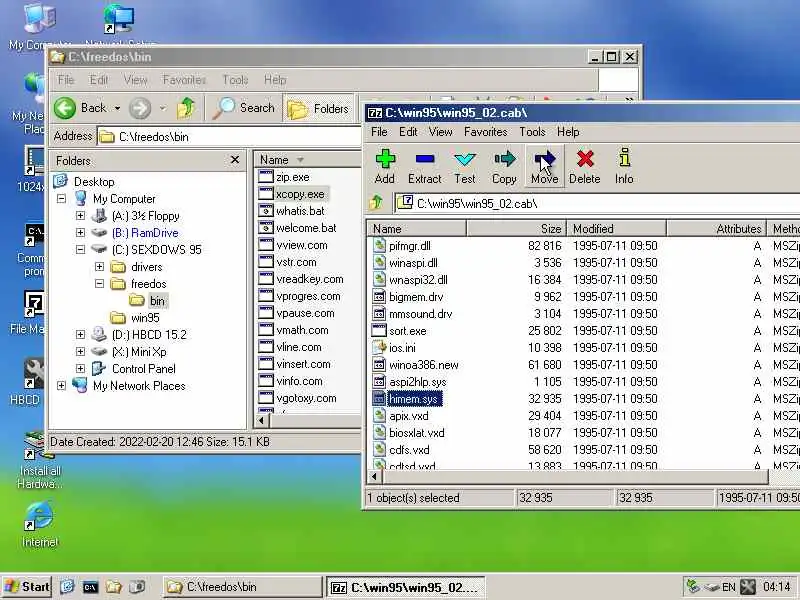Sort 7-Zip list by Size column
This screenshot has width=800, height=600.
pos(515,229)
